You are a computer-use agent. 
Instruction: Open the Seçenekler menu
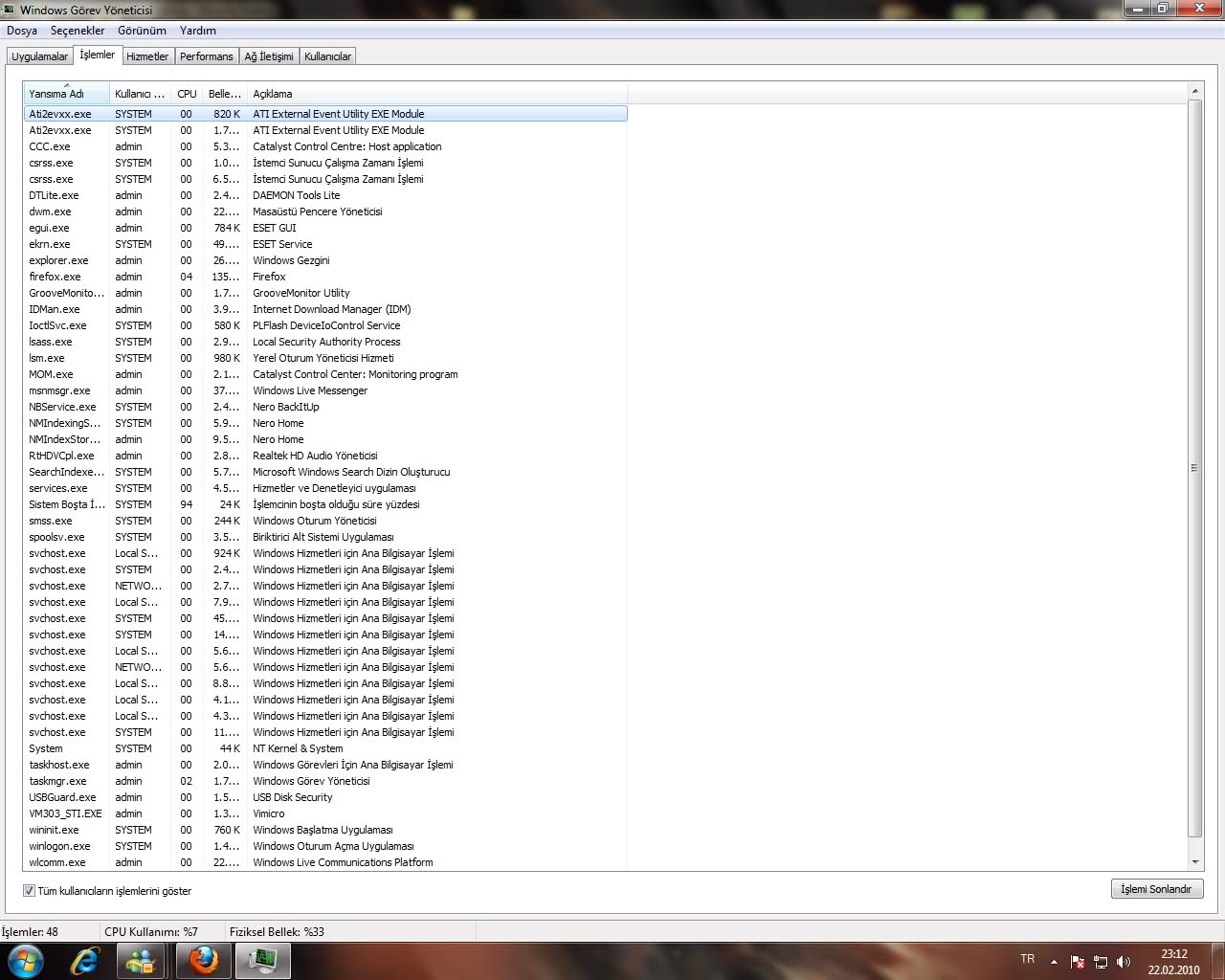[78, 31]
